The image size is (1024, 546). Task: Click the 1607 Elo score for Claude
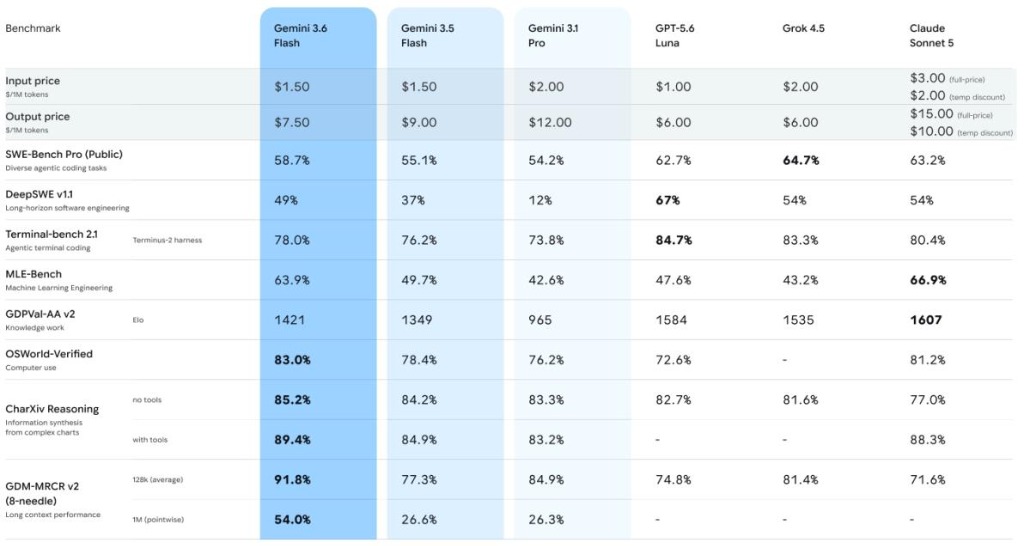926,319
